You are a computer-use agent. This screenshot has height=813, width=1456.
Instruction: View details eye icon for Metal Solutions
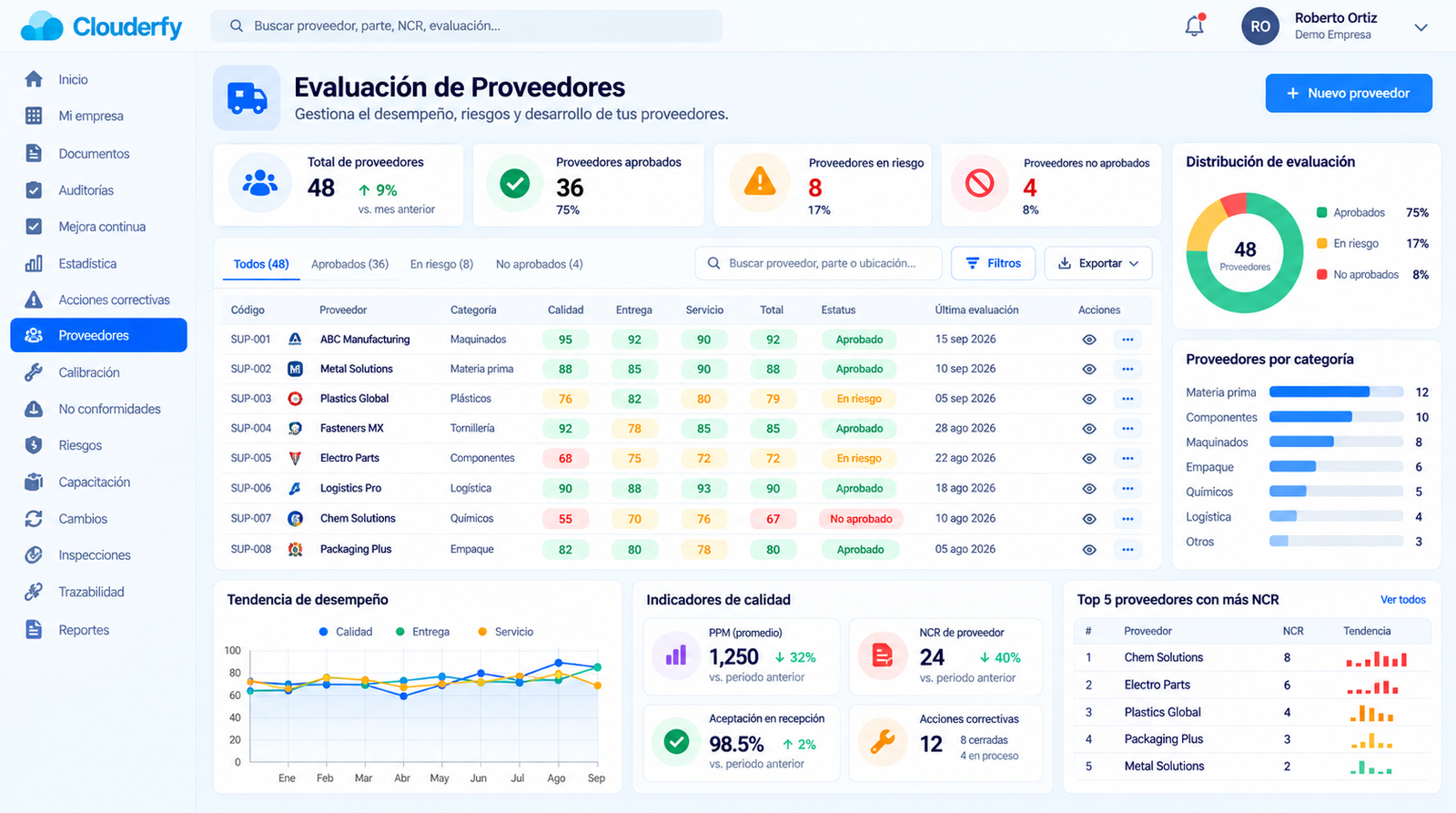pos(1089,370)
